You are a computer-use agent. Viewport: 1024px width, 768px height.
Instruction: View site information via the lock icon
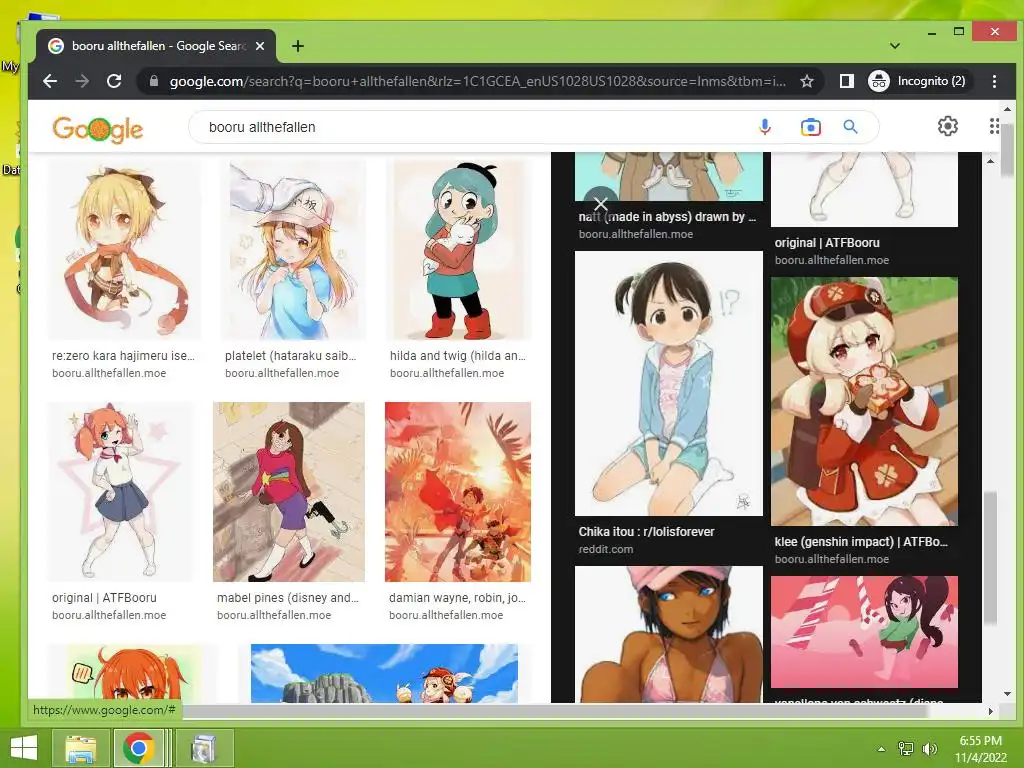tap(154, 81)
